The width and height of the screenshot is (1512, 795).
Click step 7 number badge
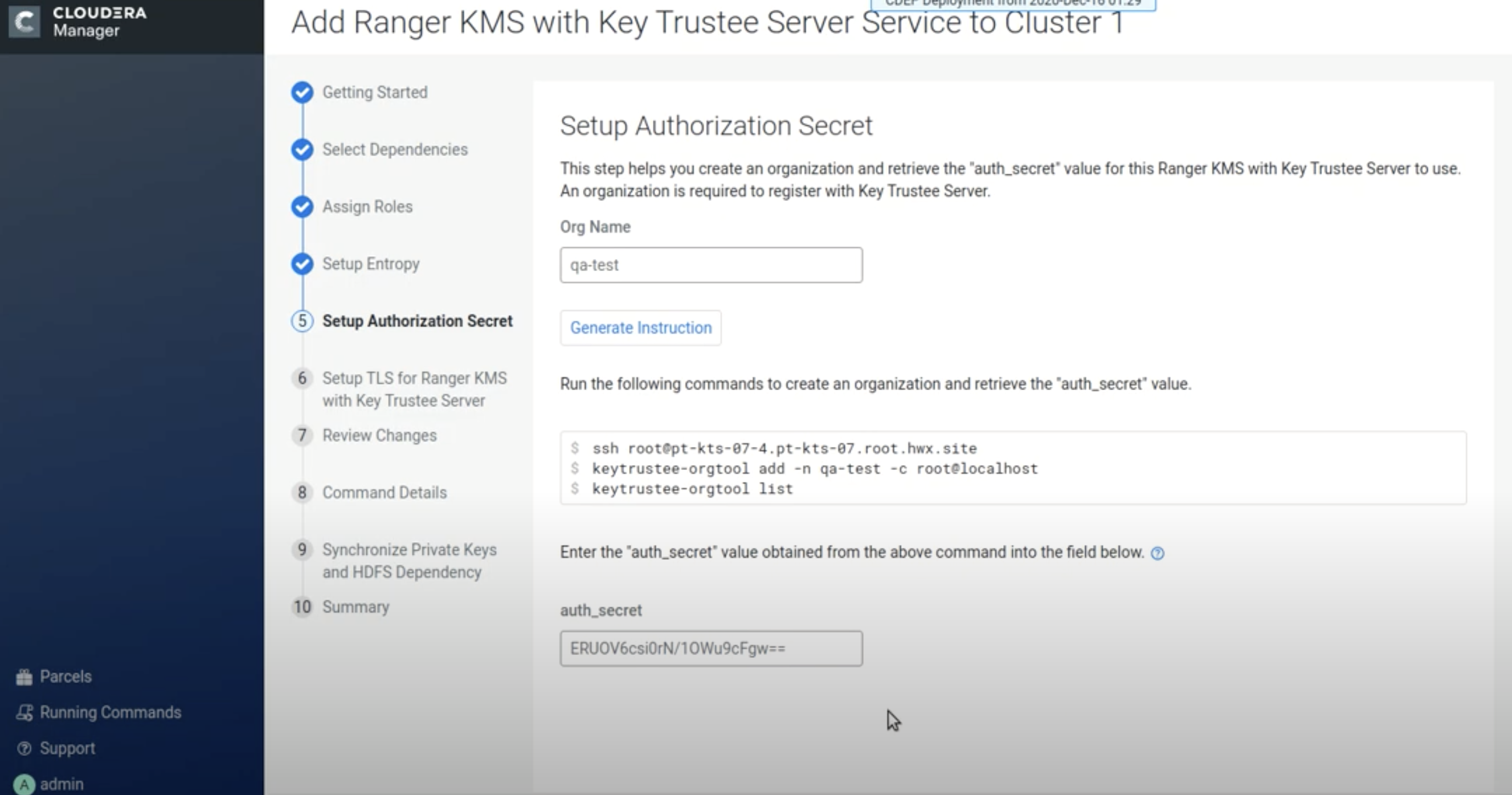[x=303, y=435]
